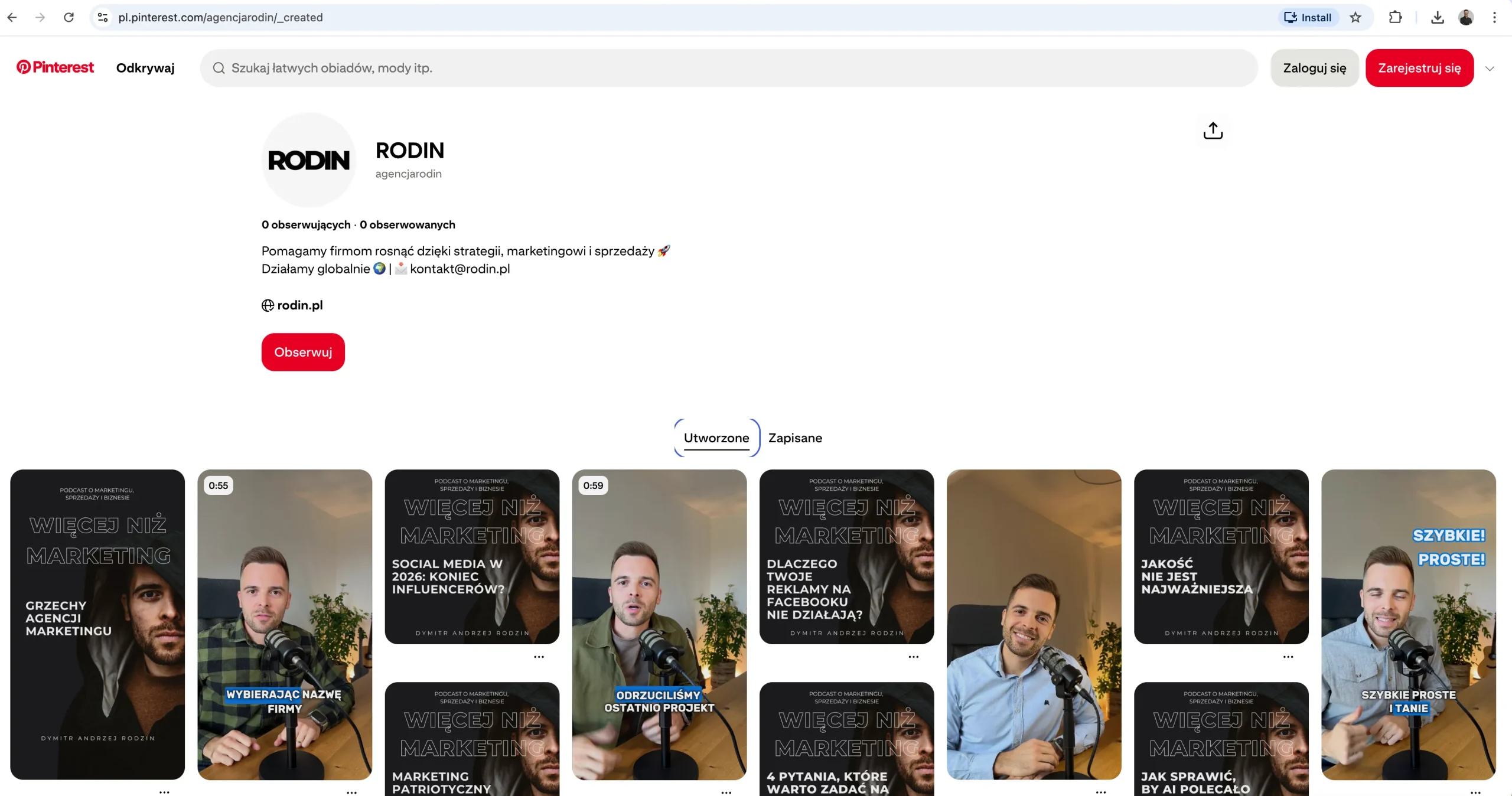
Task: Install Pinterest from the address bar icon
Action: [x=1308, y=17]
